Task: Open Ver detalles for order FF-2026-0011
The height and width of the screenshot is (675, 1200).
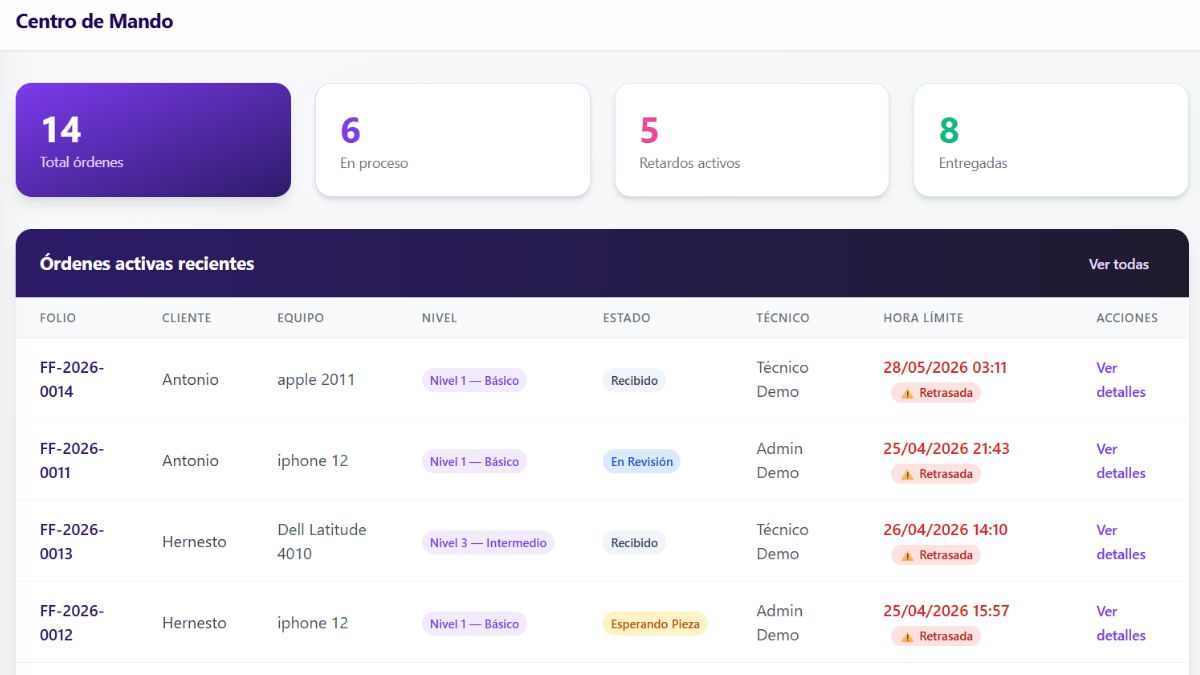Action: coord(1121,461)
